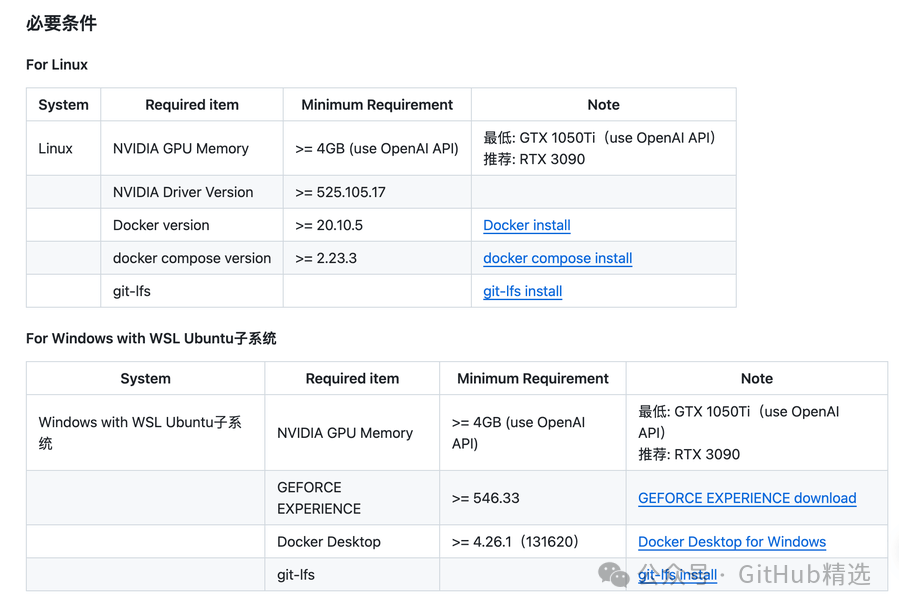Select the For Linux subheading

tap(57, 65)
